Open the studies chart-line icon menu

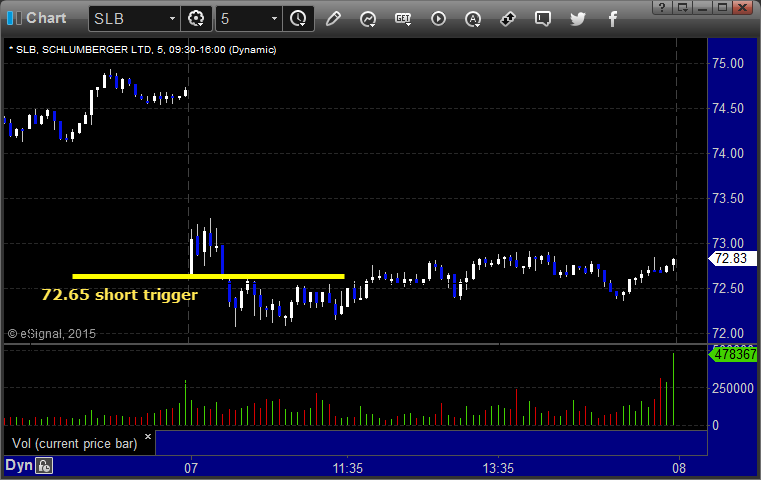pyautogui.click(x=368, y=19)
